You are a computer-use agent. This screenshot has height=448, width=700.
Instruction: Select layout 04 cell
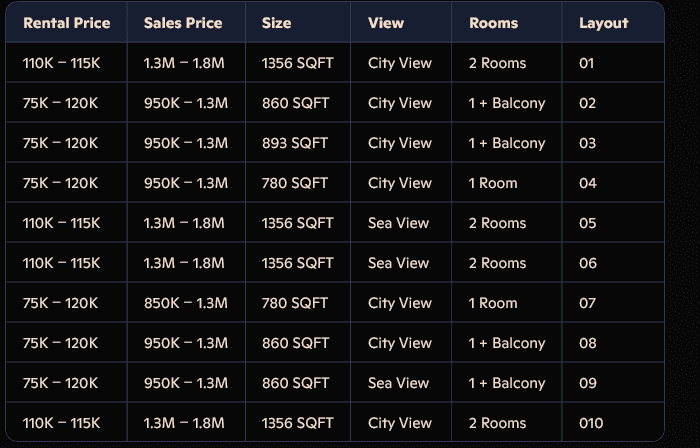(x=588, y=183)
